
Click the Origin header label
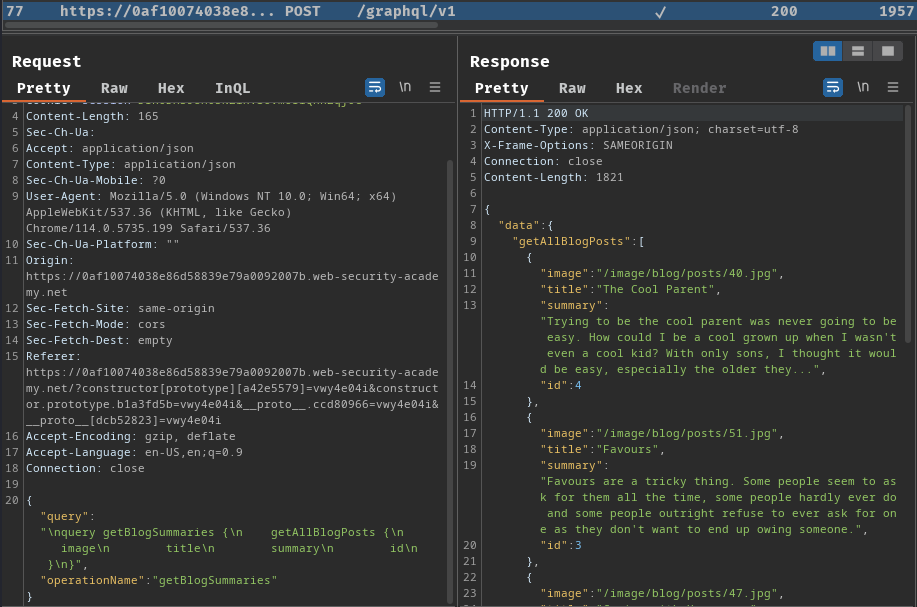[x=50, y=260]
